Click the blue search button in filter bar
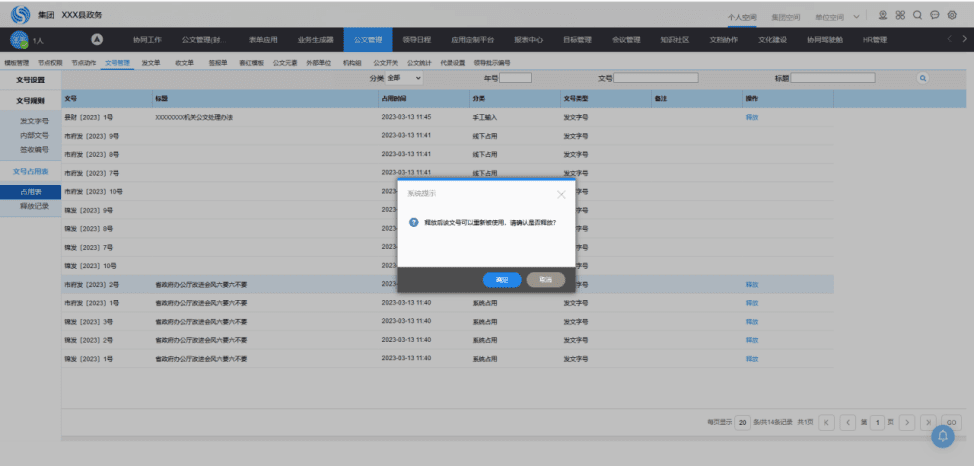The image size is (975, 466). pyautogui.click(x=923, y=78)
